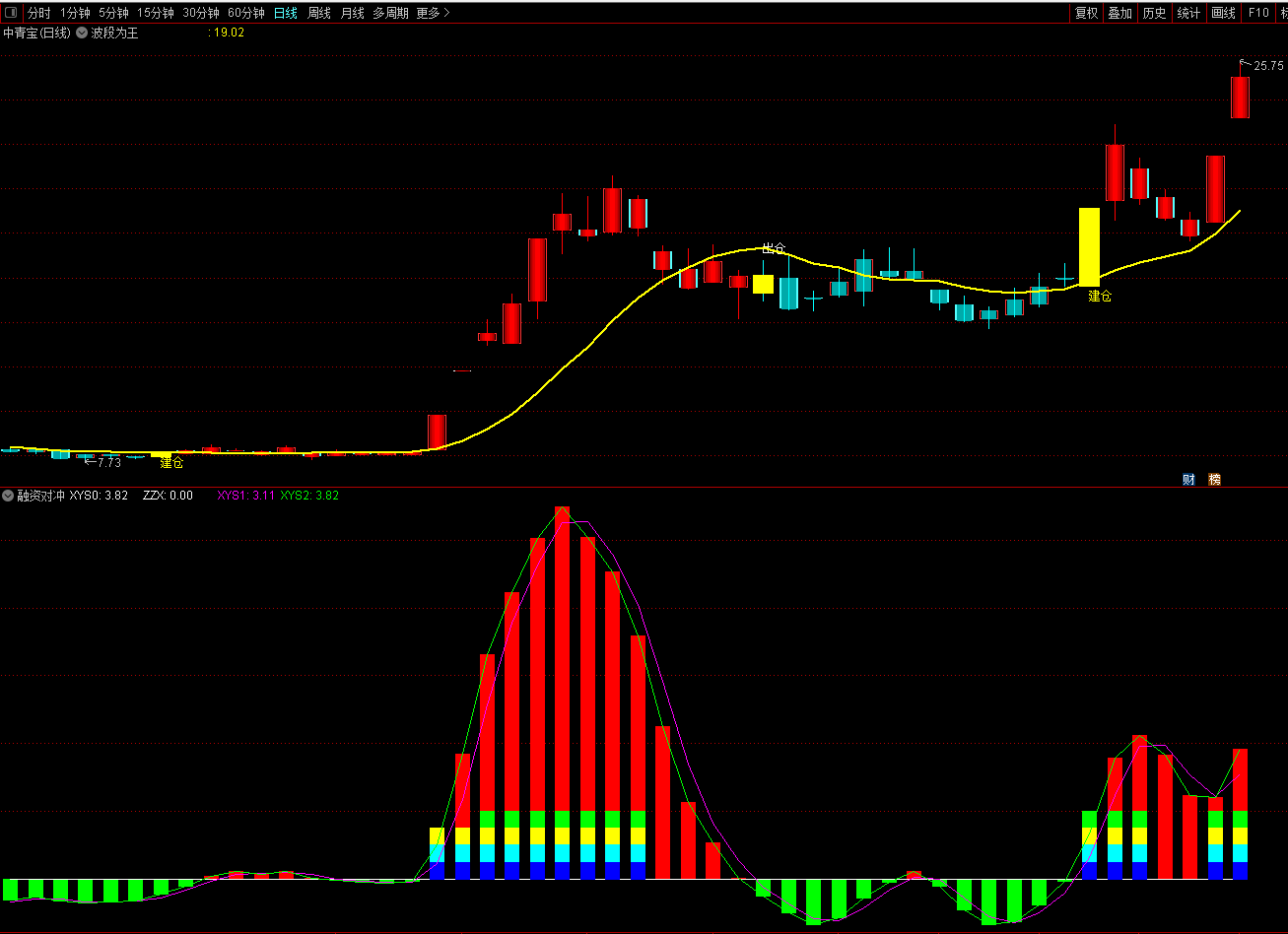Screen dimensions: 1288x934
Task: Open the 历史 history button
Action: tap(1154, 13)
